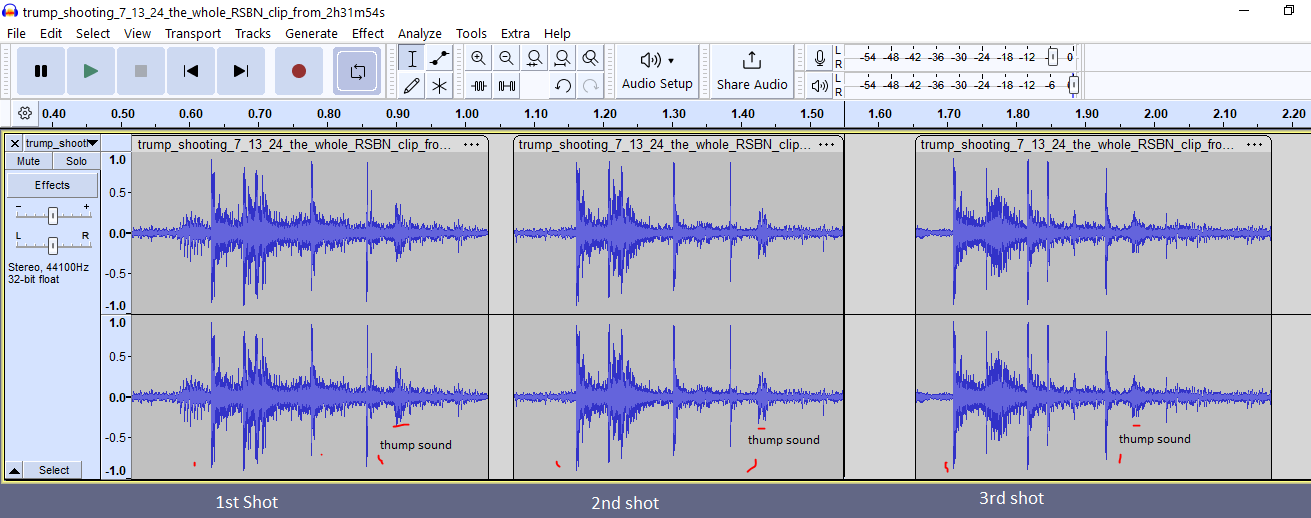
Task: Zoom in on the waveform
Action: pos(479,58)
